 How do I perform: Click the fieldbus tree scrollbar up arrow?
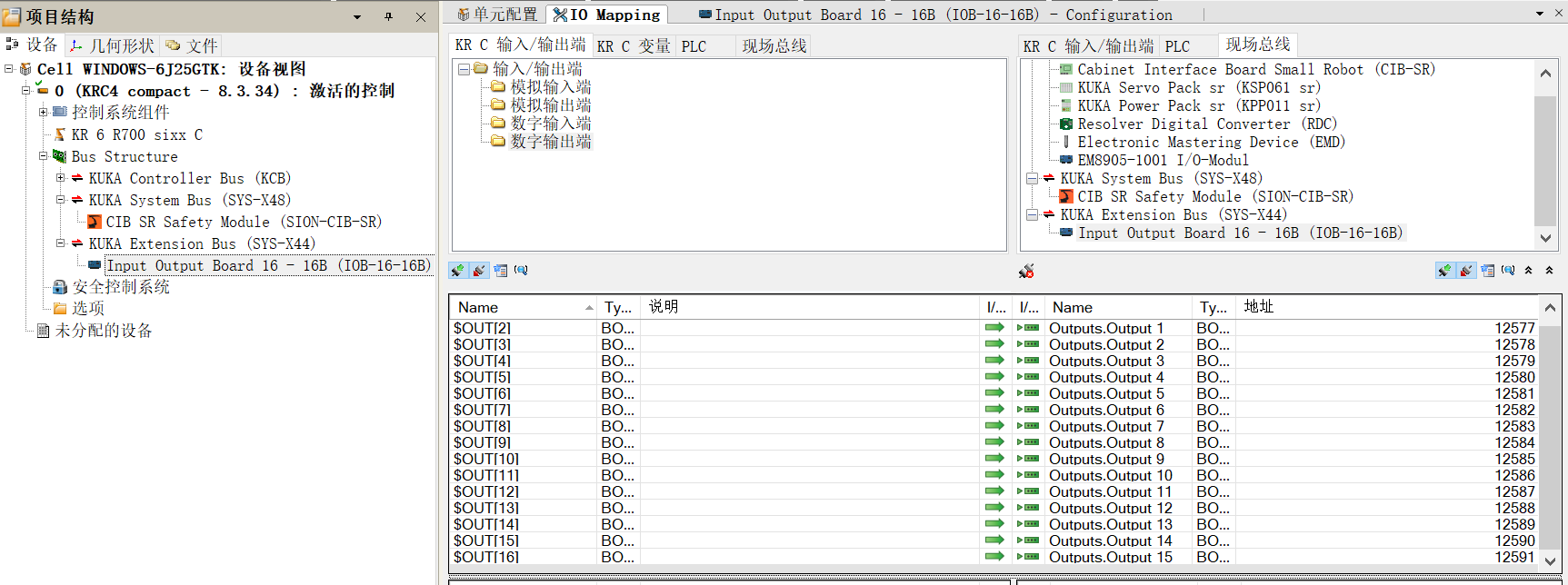click(1545, 73)
